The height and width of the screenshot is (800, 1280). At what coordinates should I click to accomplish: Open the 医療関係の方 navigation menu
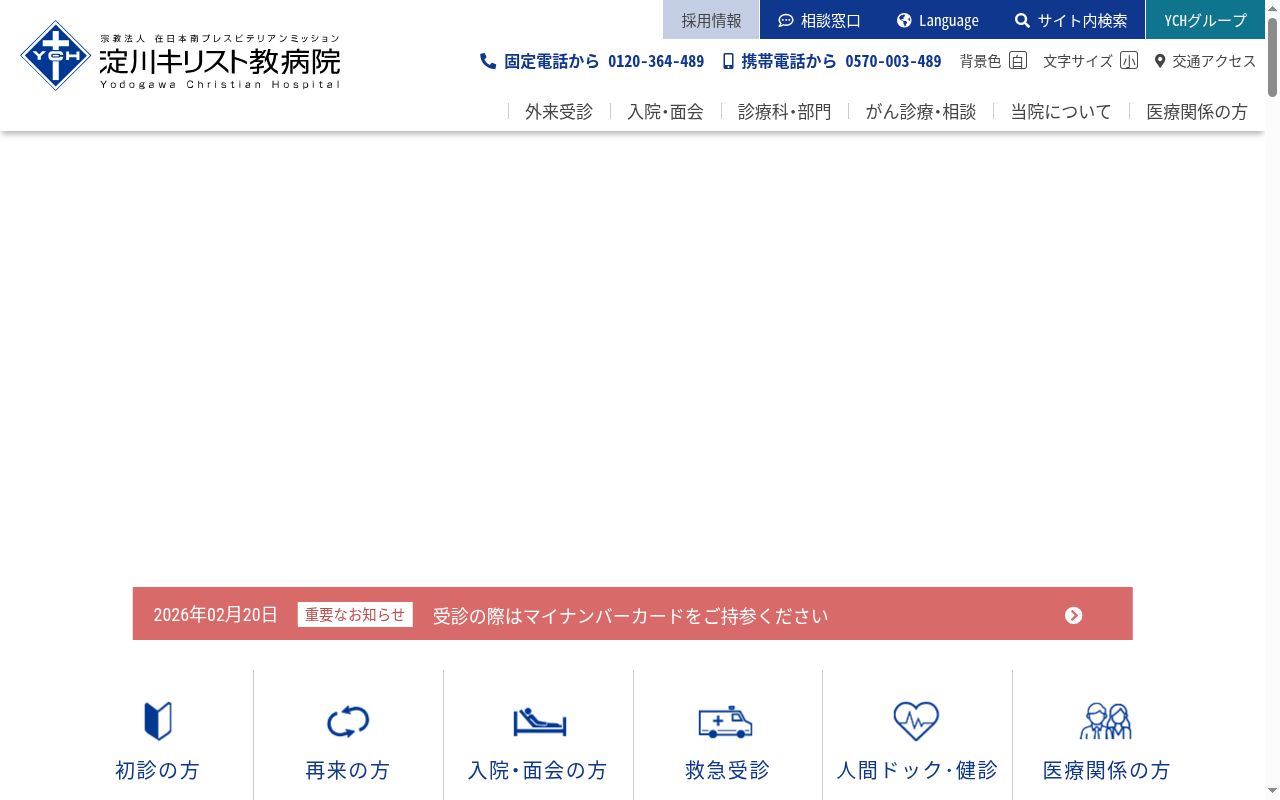(x=1197, y=112)
